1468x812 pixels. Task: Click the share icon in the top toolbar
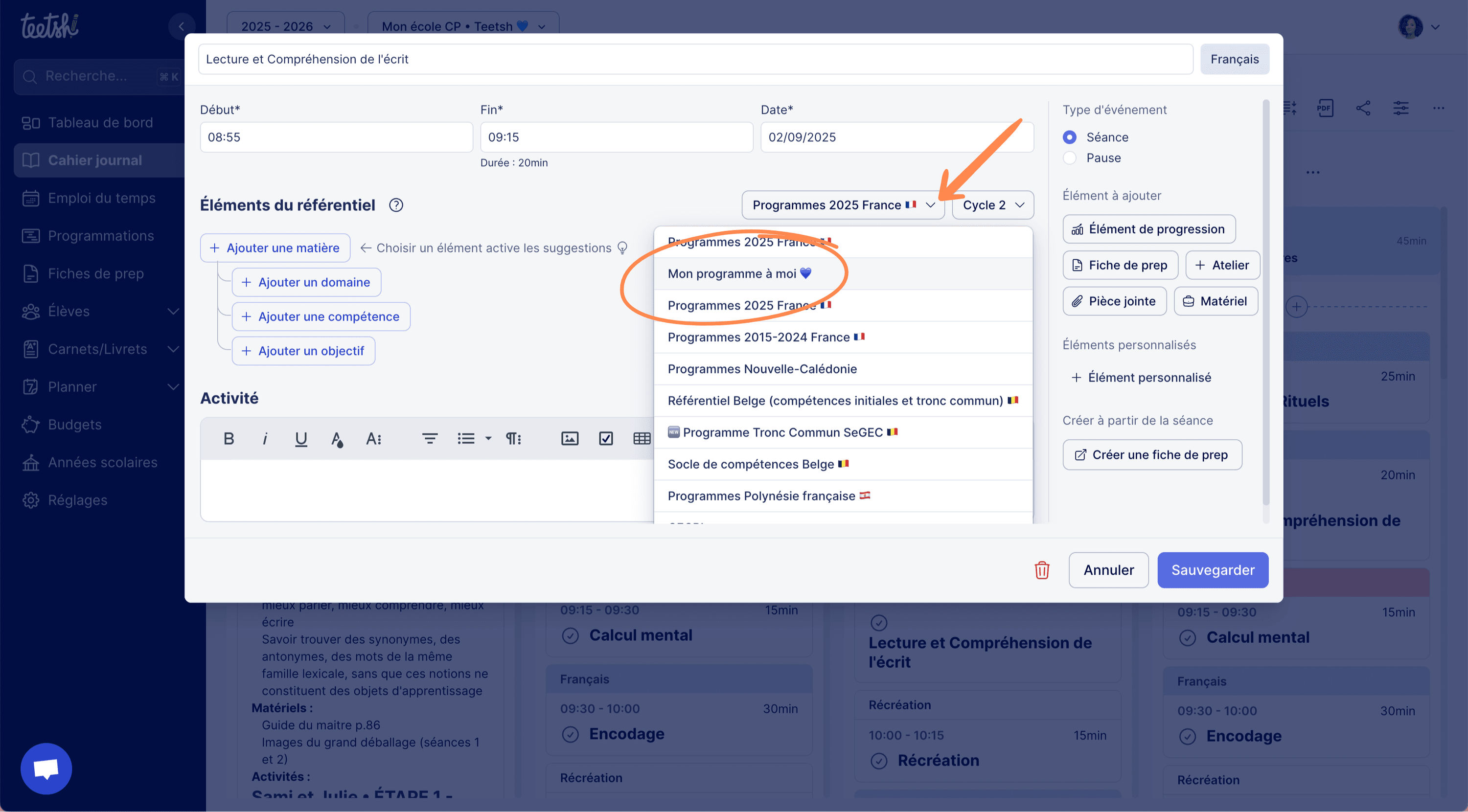1363,108
